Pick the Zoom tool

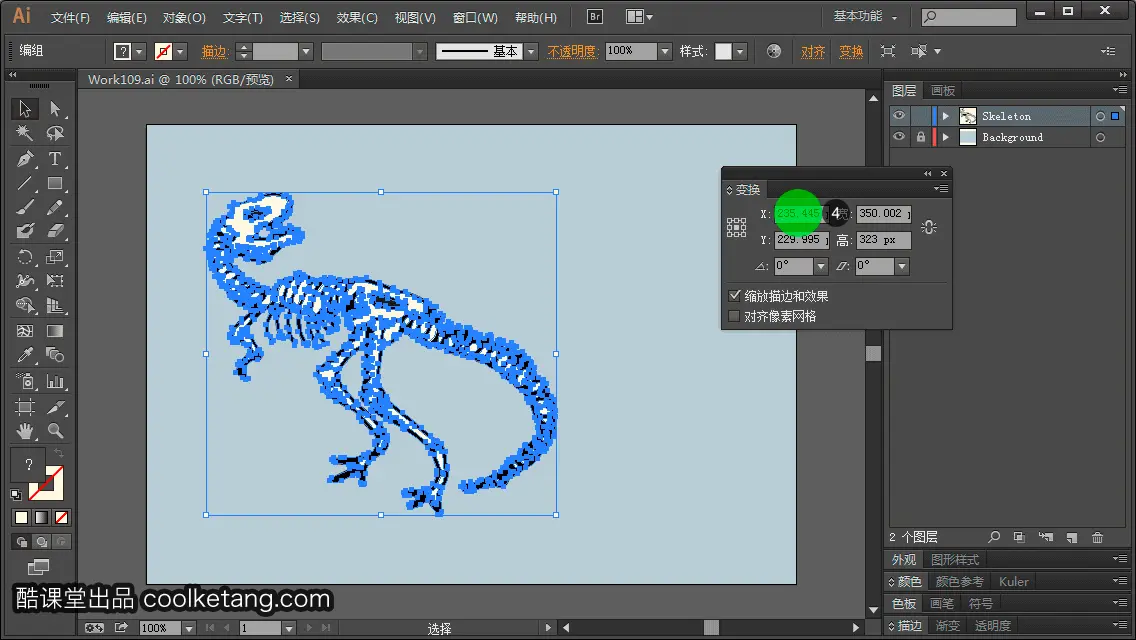tap(54, 431)
